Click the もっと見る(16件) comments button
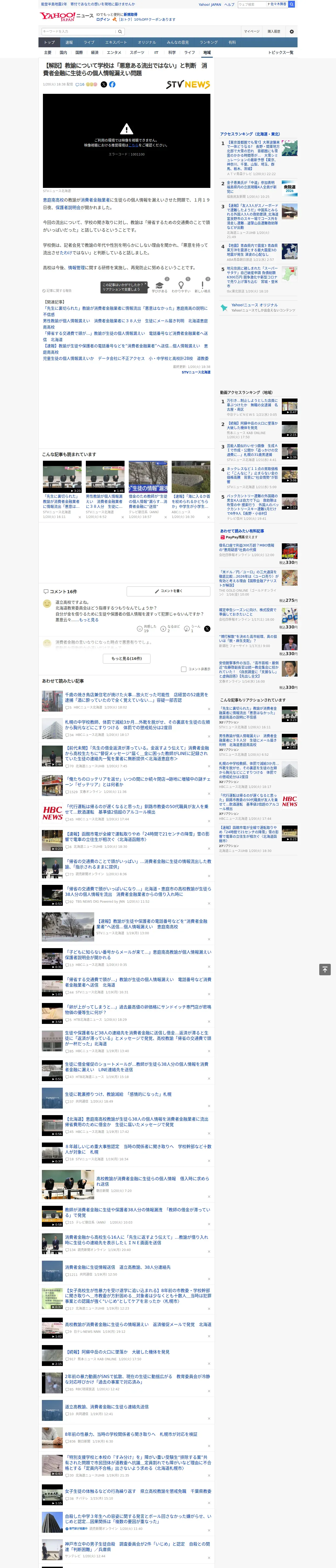Screen dimensions: 336x1568 click(x=127, y=658)
